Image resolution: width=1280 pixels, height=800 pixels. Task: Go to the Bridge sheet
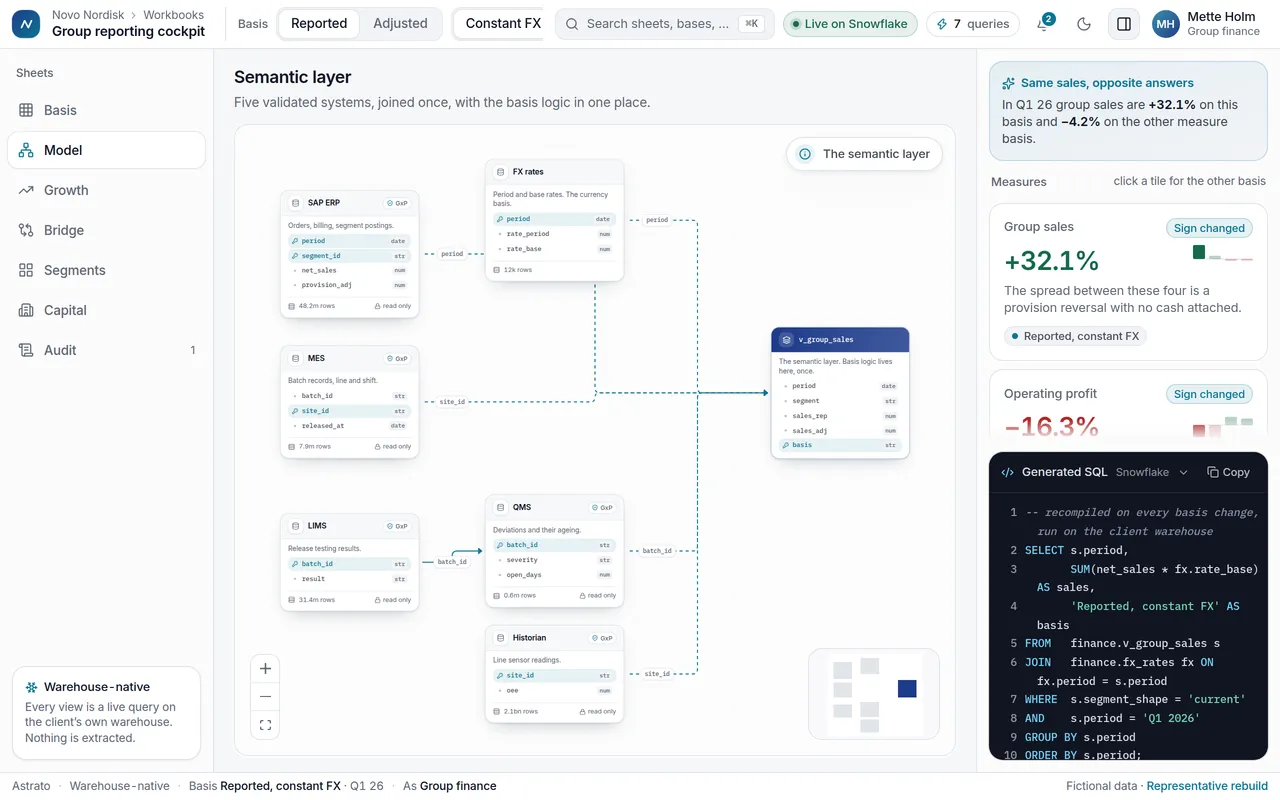[106, 230]
